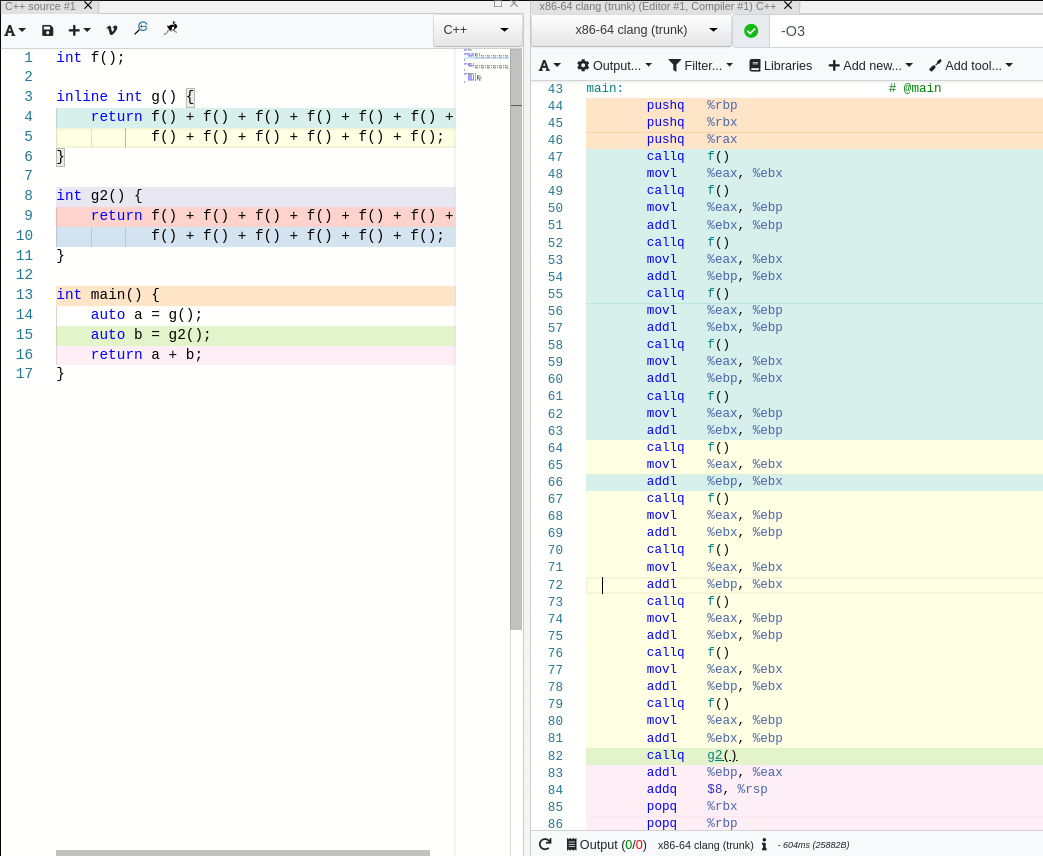Select the C++ source #1 tab

40,6
